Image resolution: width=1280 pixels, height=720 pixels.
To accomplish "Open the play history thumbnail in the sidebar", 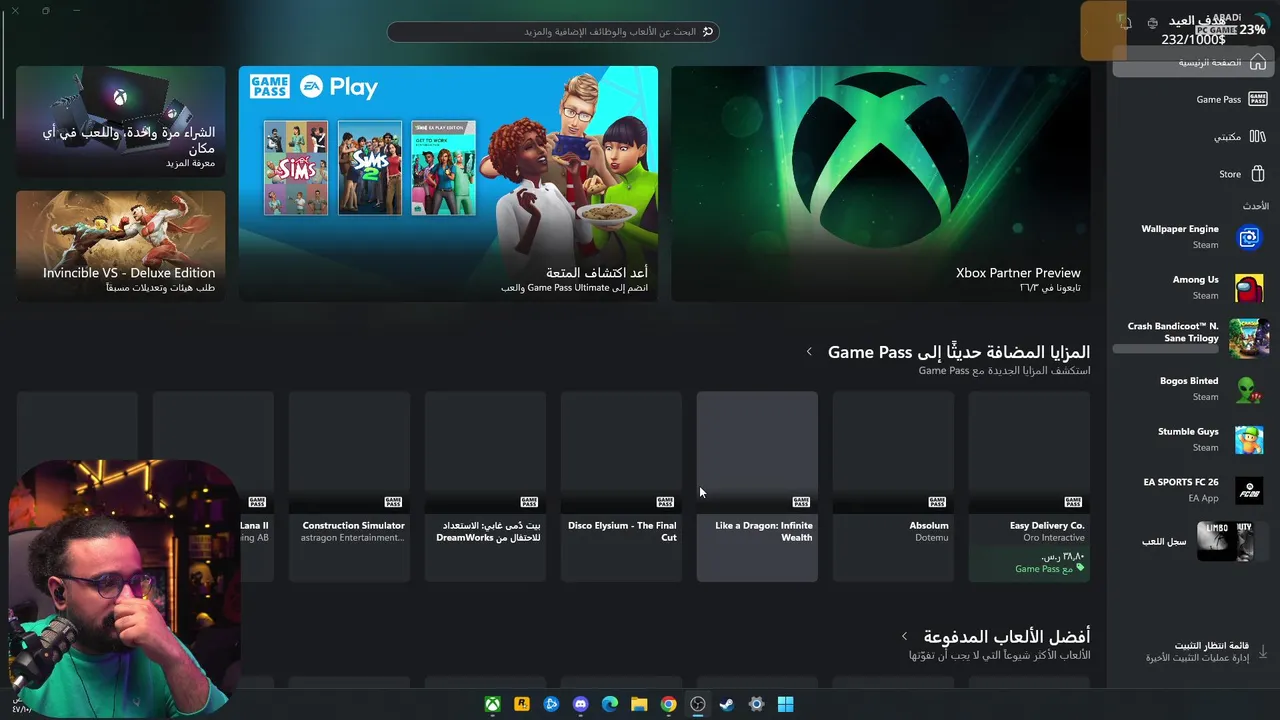I will coord(1225,541).
